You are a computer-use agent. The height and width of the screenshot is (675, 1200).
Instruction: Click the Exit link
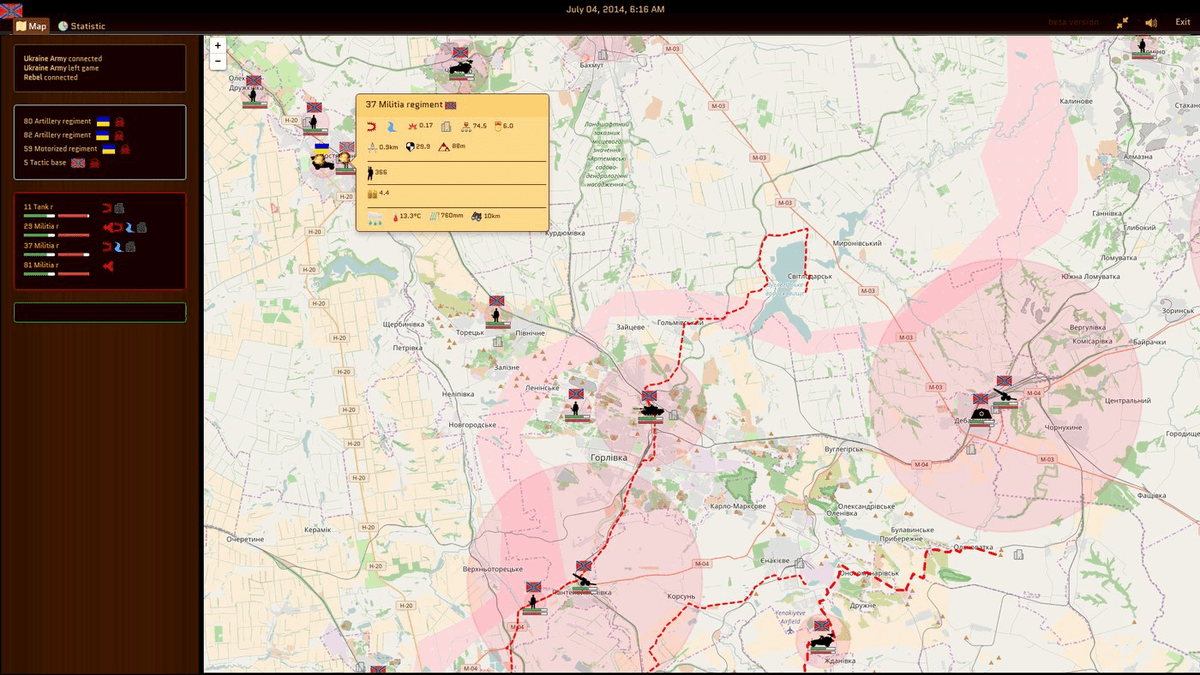pos(1183,22)
